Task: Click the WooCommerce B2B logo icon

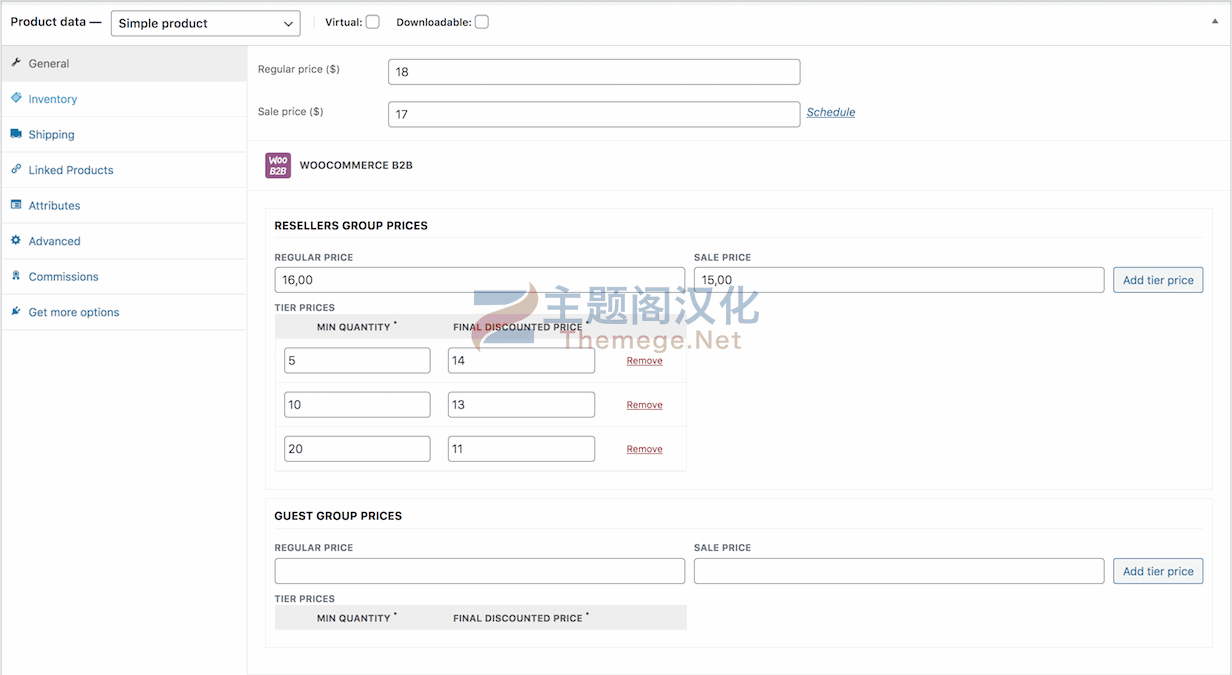Action: [x=278, y=165]
